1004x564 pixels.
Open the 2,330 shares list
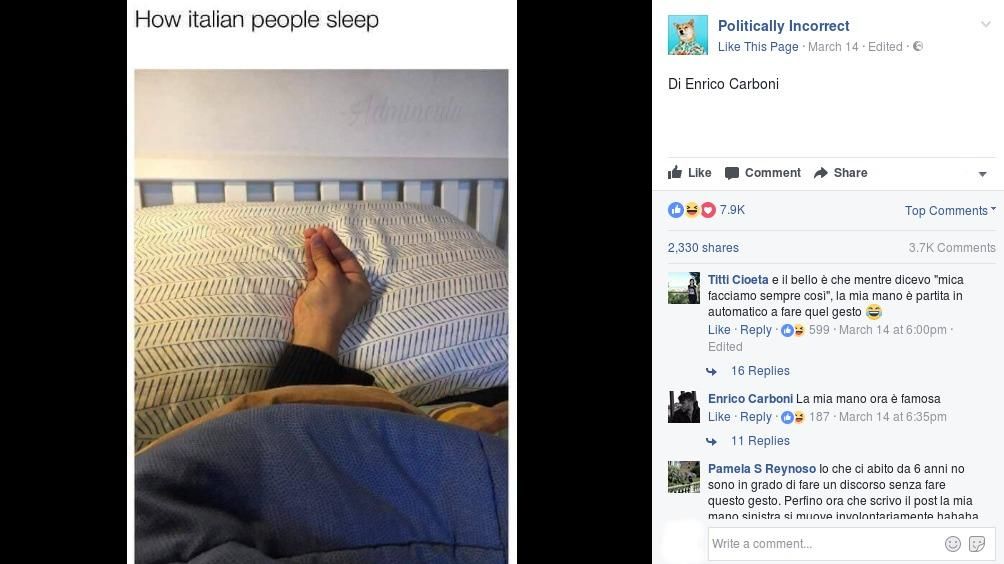(x=703, y=248)
